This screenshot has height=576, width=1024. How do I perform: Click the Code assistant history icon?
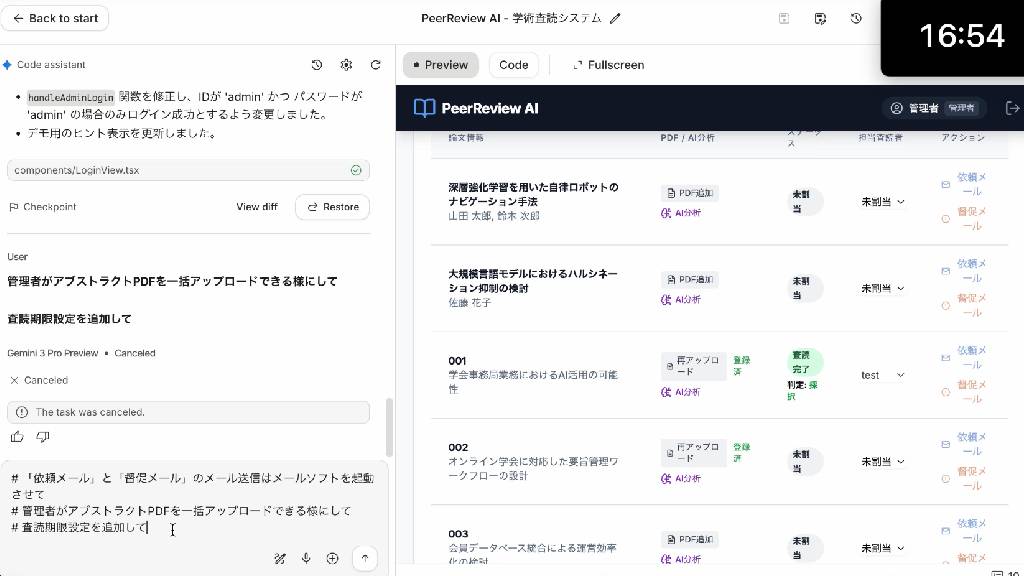click(317, 65)
